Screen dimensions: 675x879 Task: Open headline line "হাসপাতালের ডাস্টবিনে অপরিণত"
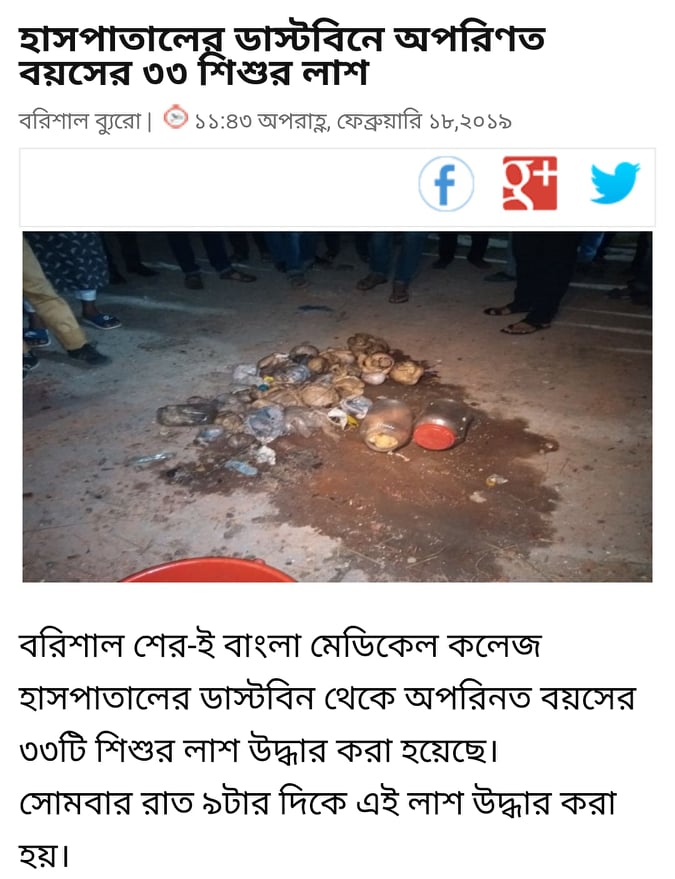[x=281, y=39]
